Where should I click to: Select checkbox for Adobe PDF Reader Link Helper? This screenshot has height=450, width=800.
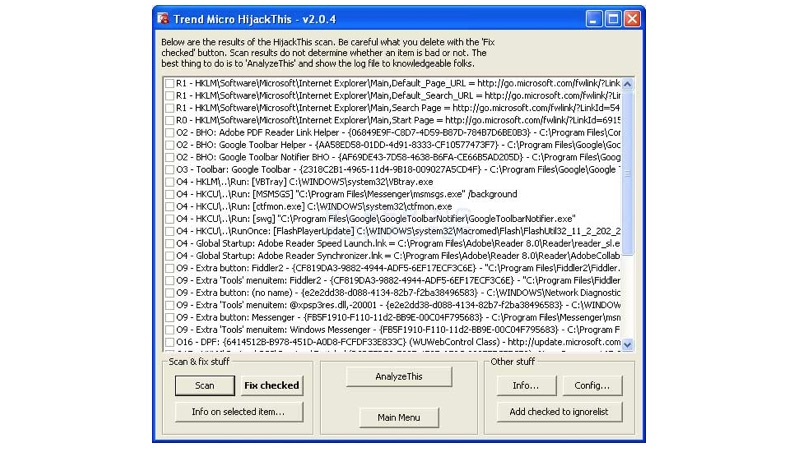[x=169, y=133]
